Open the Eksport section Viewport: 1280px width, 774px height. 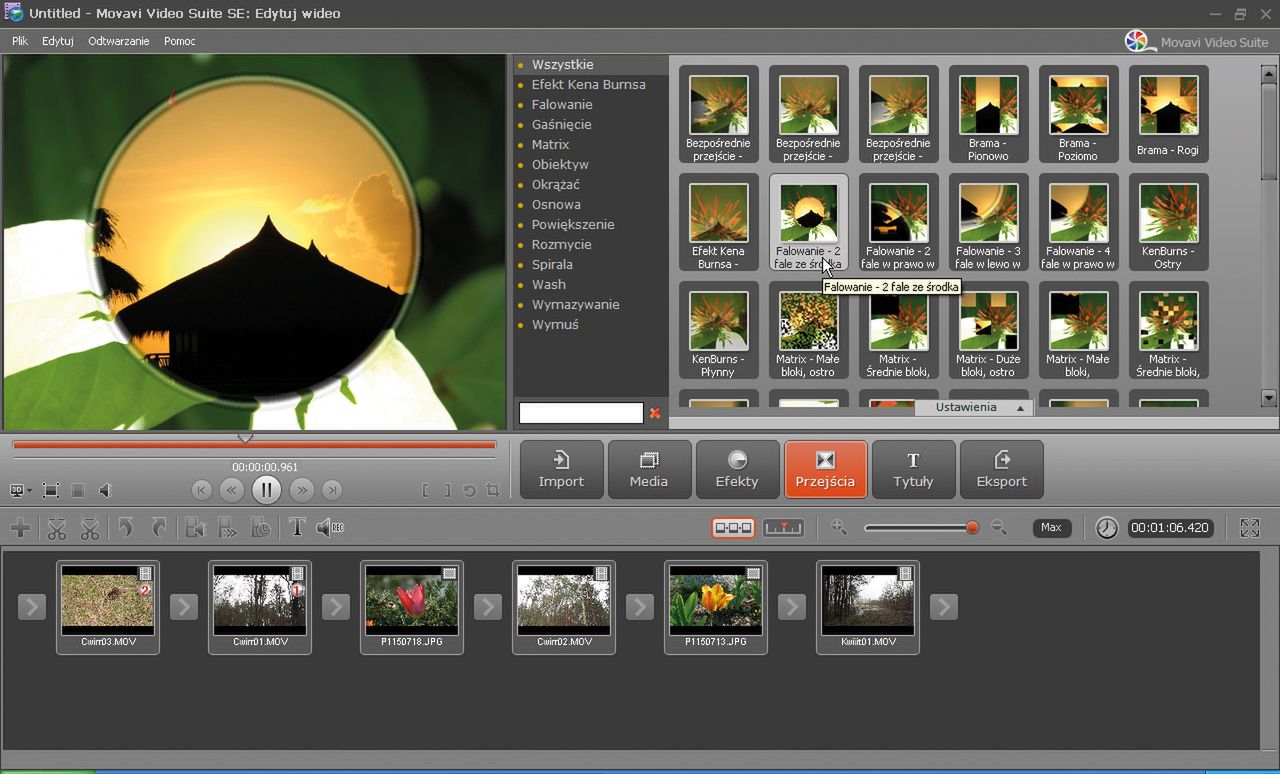tap(1001, 469)
